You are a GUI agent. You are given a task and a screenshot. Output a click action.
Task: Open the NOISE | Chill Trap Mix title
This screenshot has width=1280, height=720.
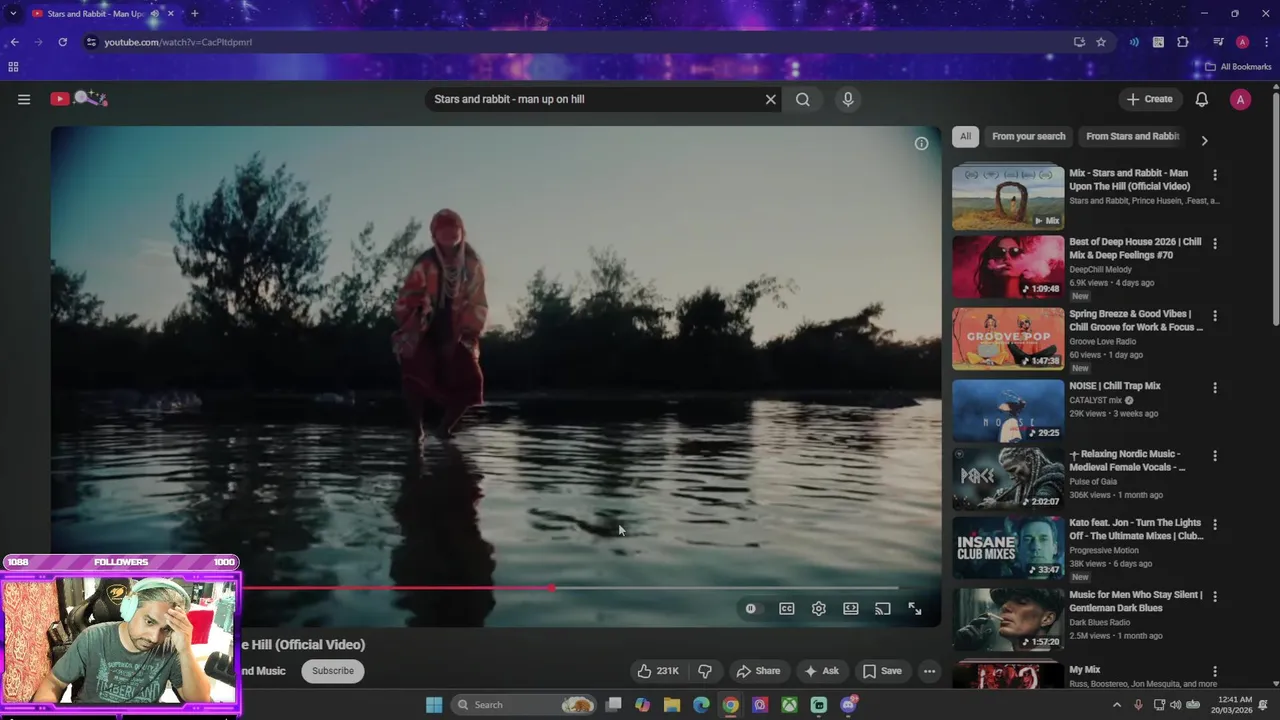click(x=1115, y=386)
